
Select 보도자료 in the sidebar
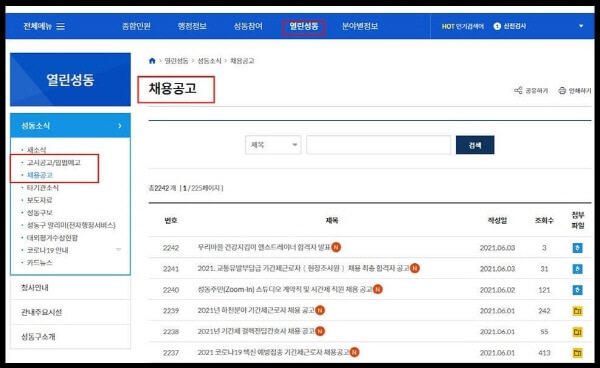pyautogui.click(x=40, y=200)
